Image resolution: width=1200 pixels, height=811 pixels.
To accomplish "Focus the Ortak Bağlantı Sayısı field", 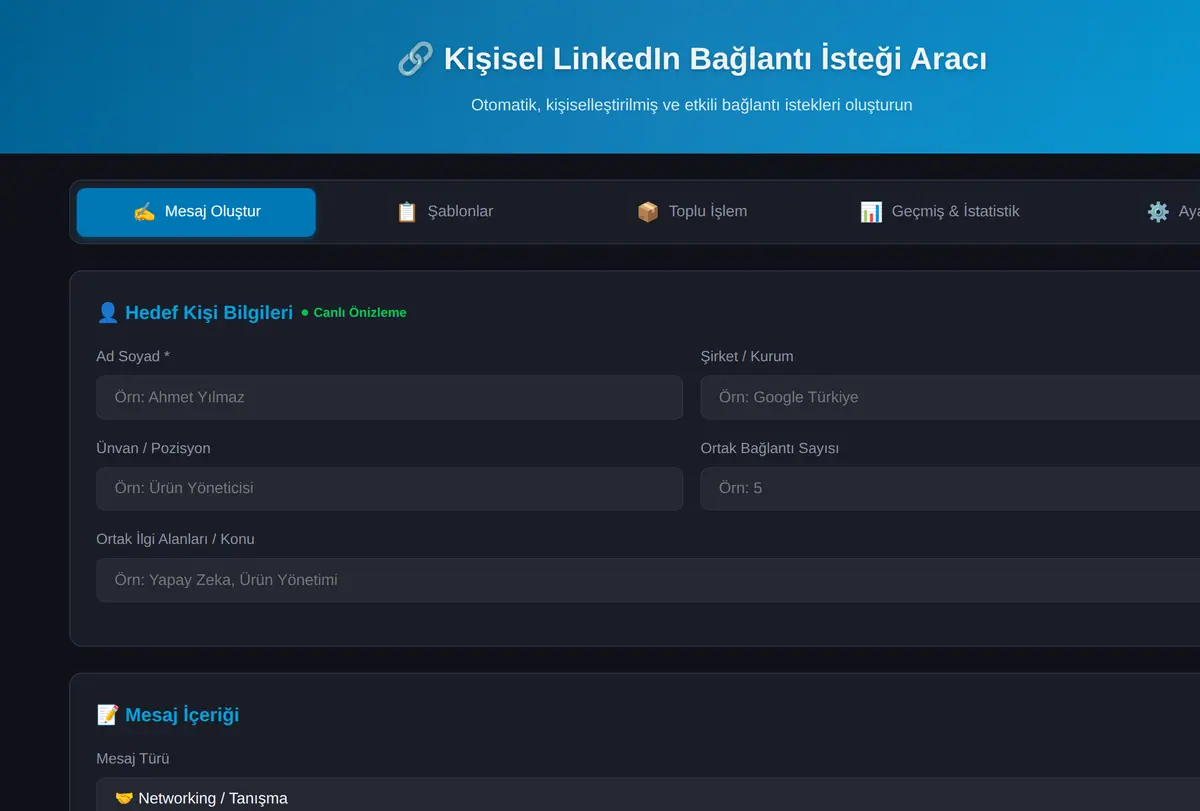I will pos(950,488).
